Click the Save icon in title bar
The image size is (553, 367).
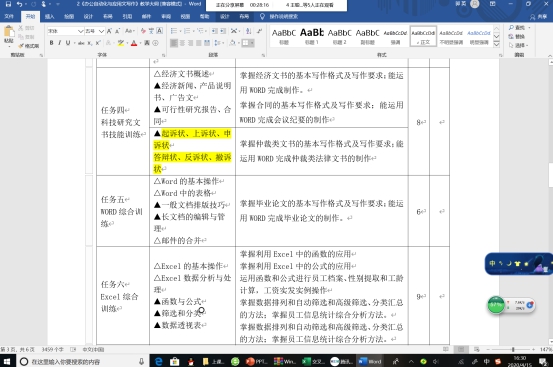point(8,4)
